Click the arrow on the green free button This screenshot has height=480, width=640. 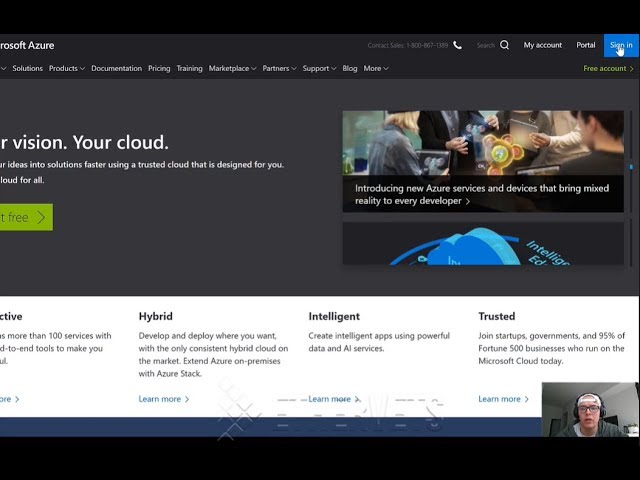click(x=41, y=217)
